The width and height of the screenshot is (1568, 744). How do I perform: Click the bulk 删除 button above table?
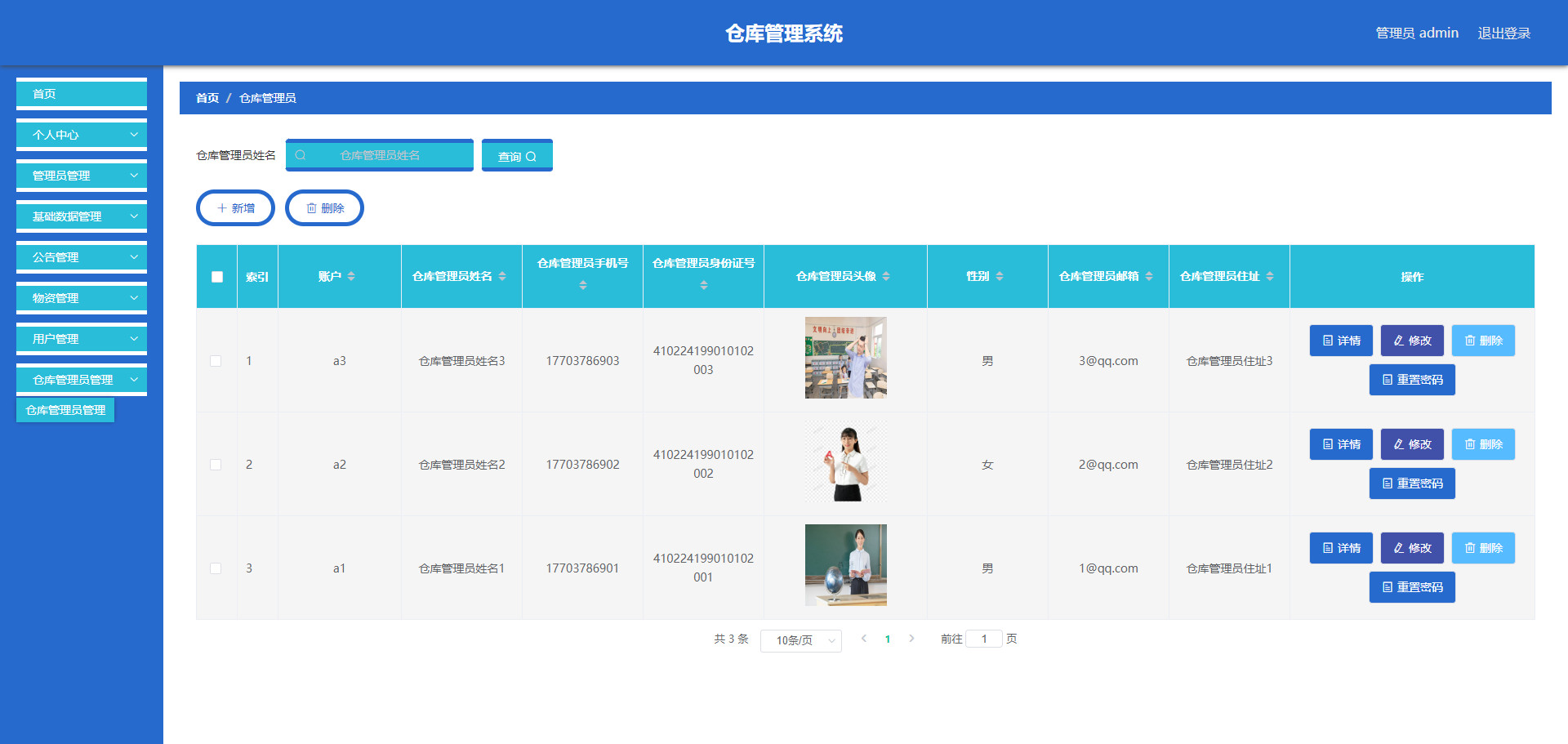tap(324, 208)
